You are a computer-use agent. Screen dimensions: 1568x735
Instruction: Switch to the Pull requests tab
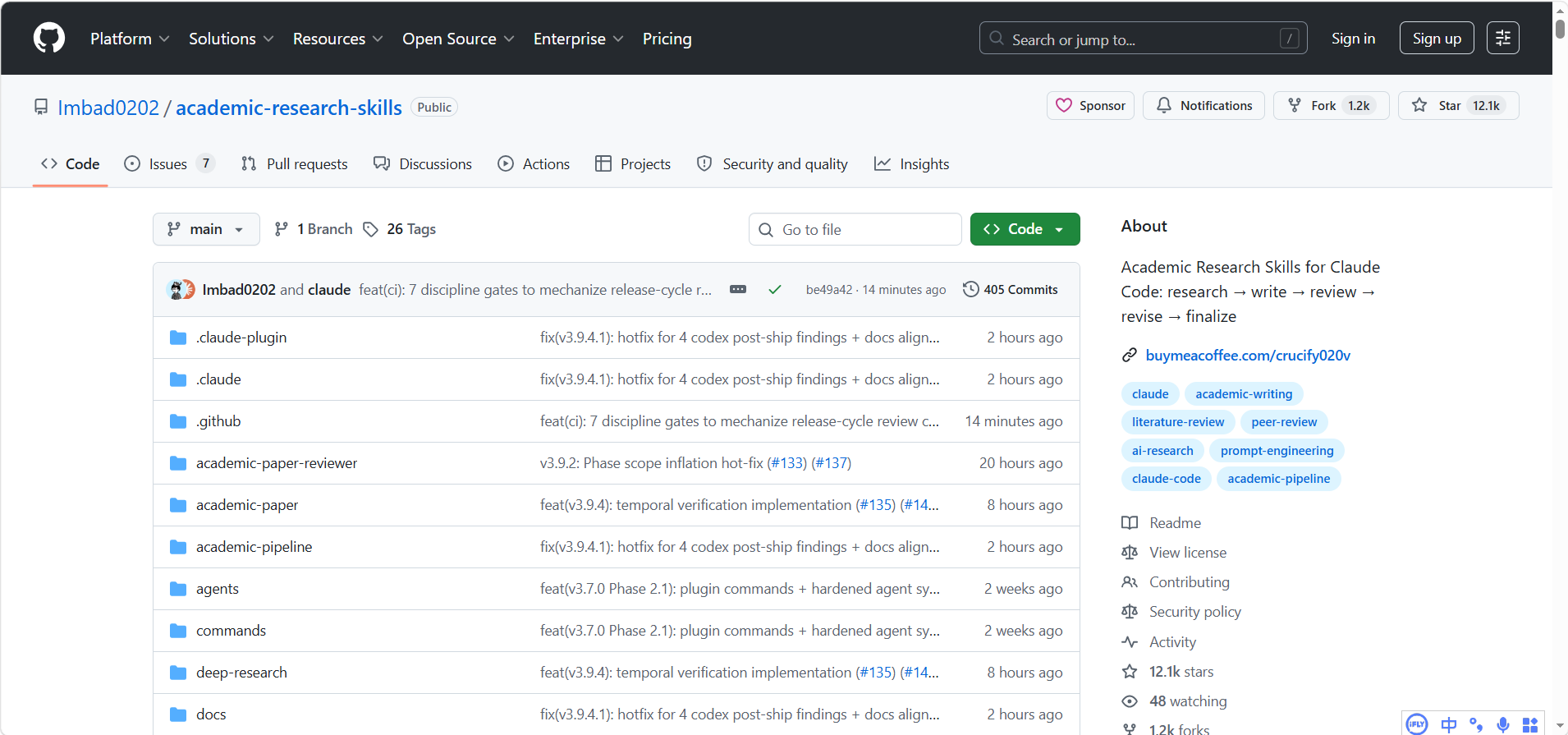tap(294, 163)
